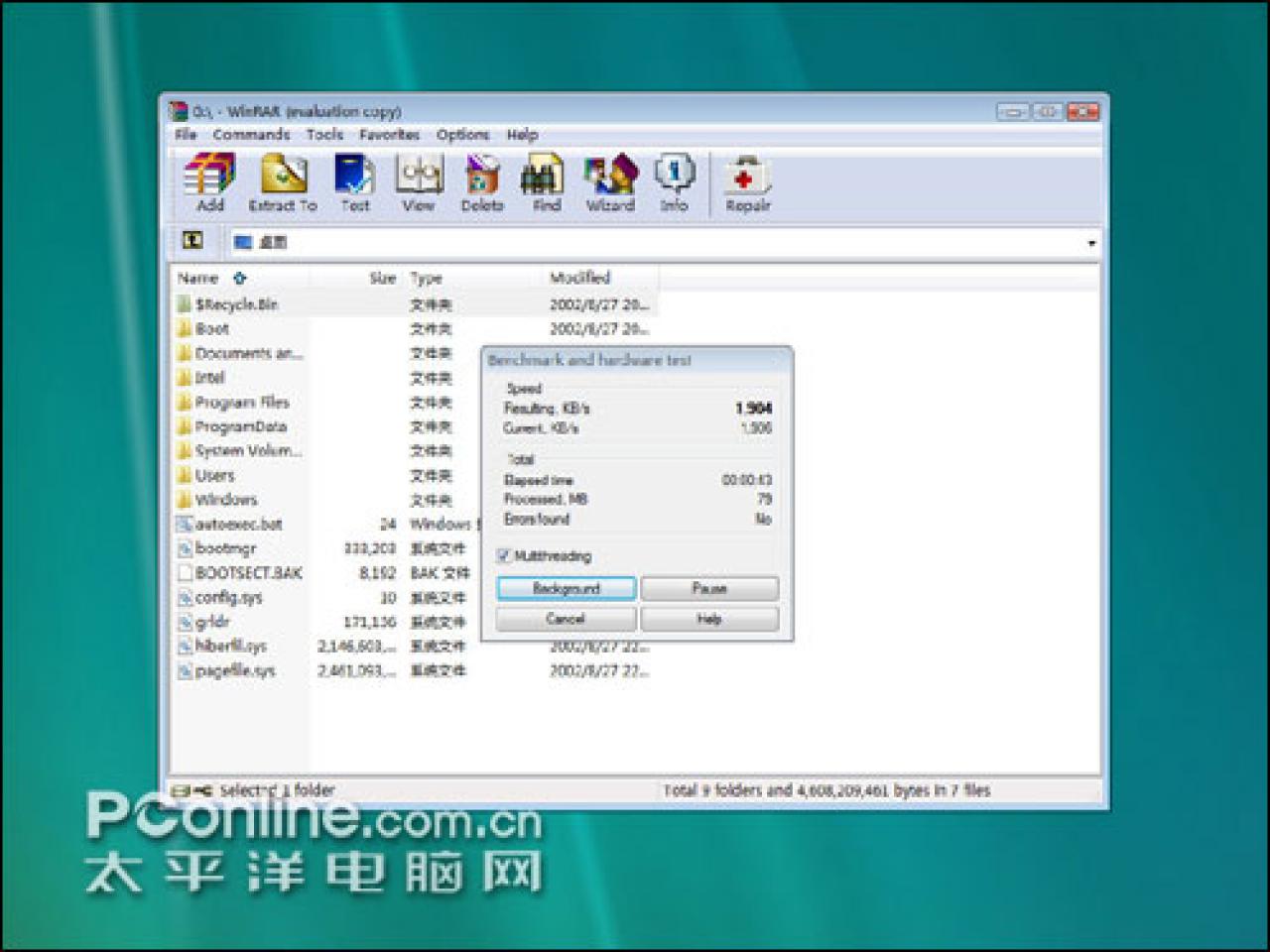Click the 2,146,603,... size of hiberfil.sys

pos(356,647)
